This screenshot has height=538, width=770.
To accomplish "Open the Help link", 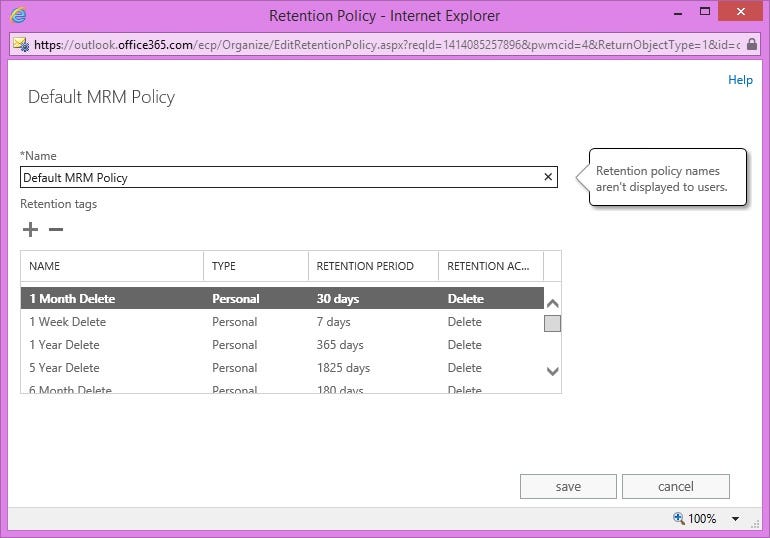I will tap(740, 80).
